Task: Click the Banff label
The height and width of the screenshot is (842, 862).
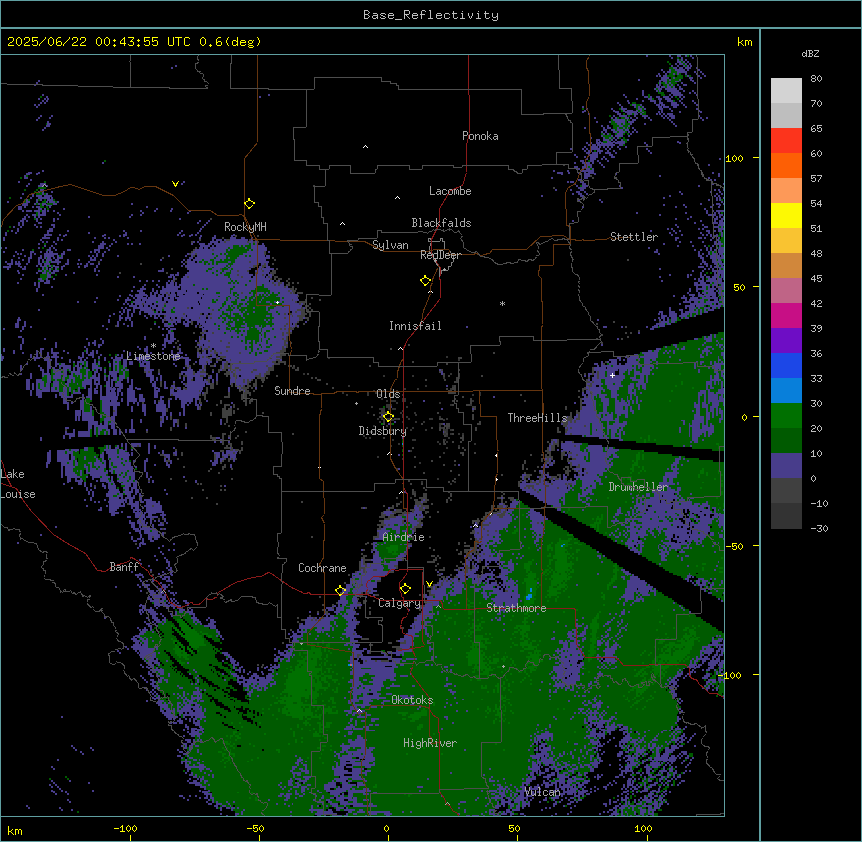Action: coord(124,567)
